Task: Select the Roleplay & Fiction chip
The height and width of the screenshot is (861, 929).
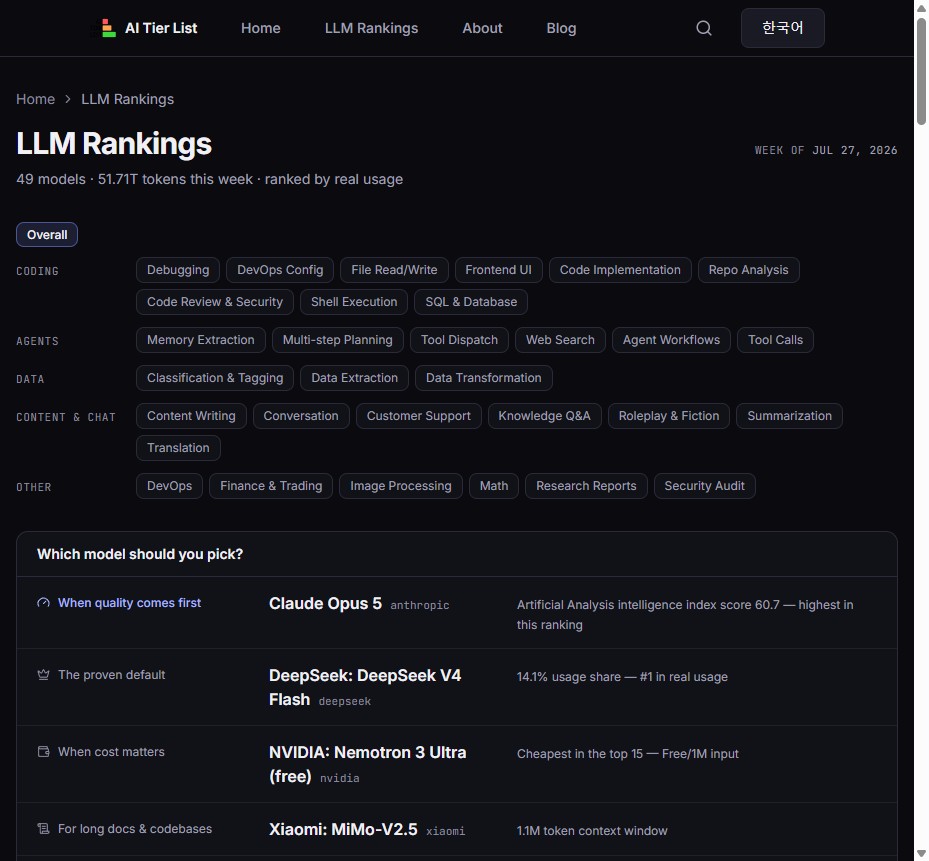Action: click(x=669, y=416)
